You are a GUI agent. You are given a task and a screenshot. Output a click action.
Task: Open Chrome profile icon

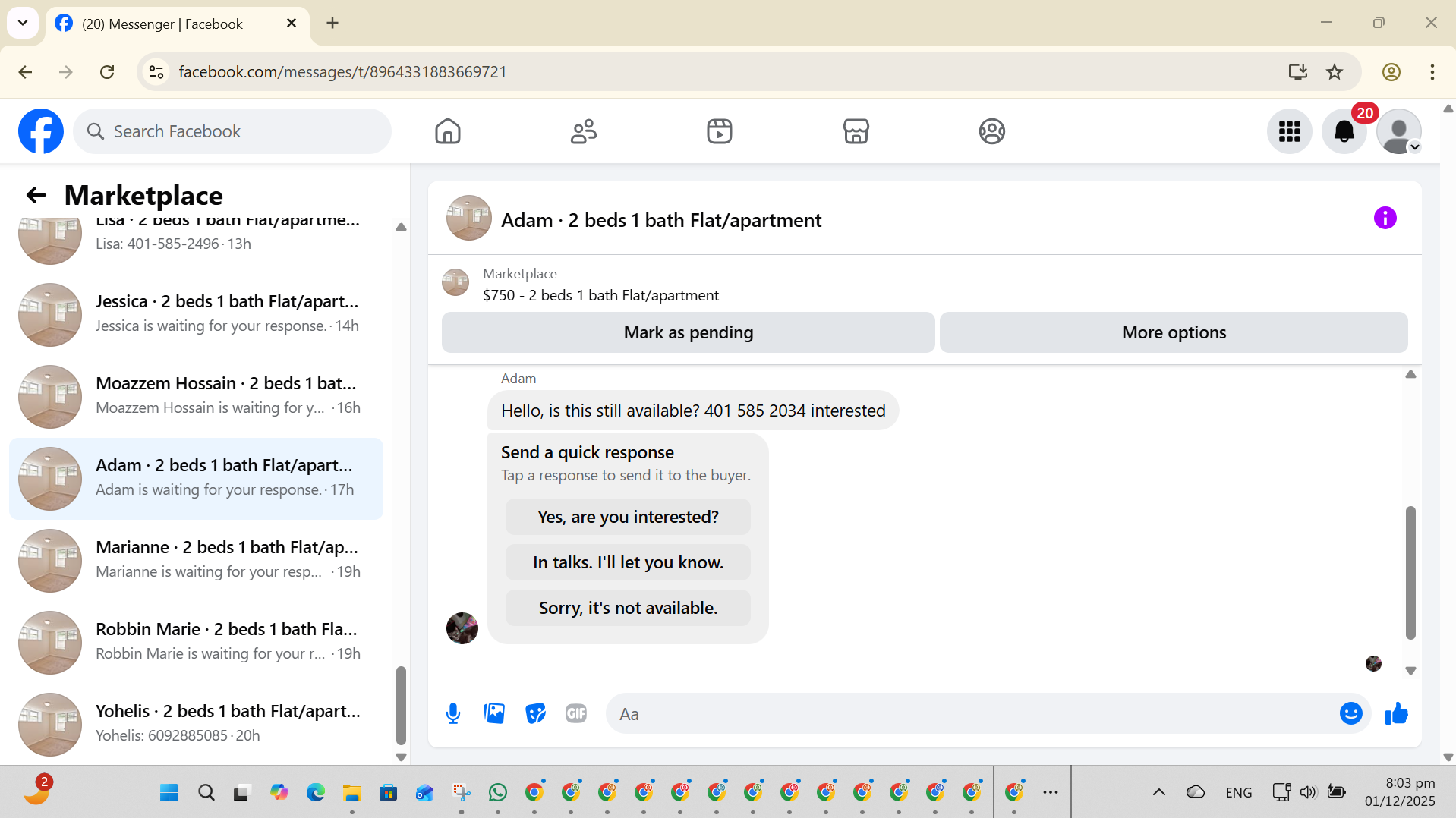(x=1391, y=72)
